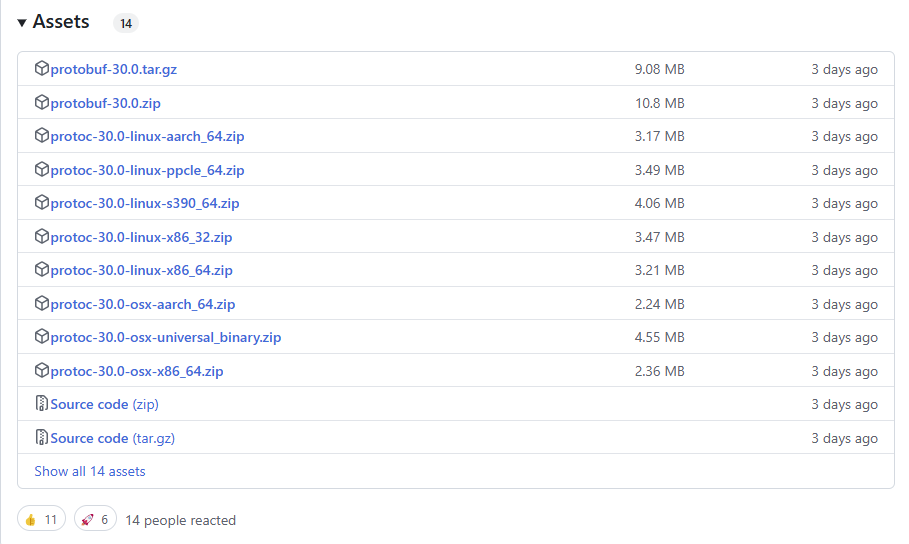Download protoc-30.0-linux-x86_32.zip

[x=141, y=237]
